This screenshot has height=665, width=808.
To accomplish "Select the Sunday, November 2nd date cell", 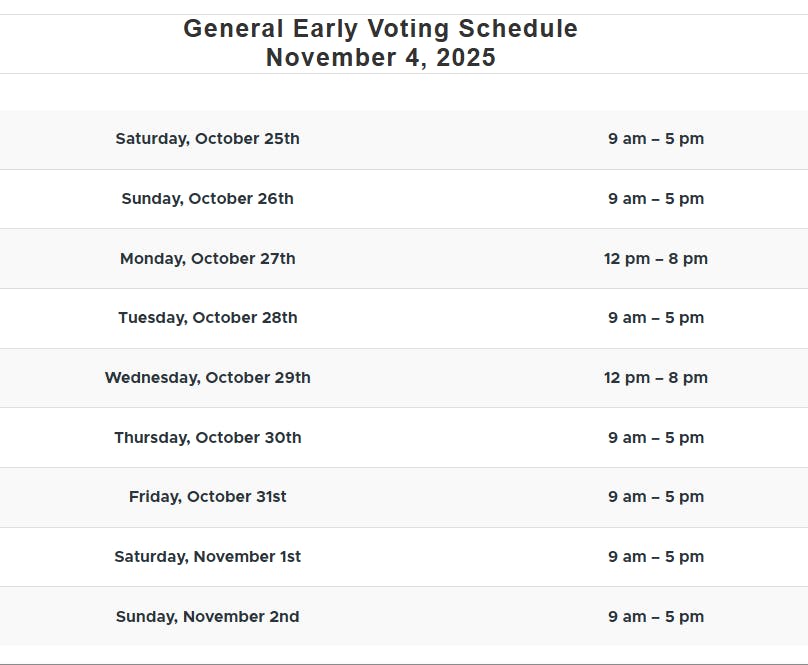I will click(207, 617).
